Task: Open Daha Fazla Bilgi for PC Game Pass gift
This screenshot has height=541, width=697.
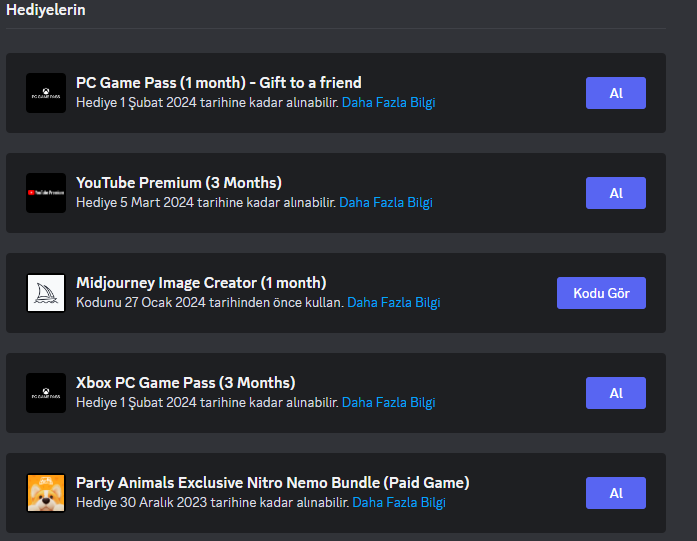Action: click(x=389, y=103)
